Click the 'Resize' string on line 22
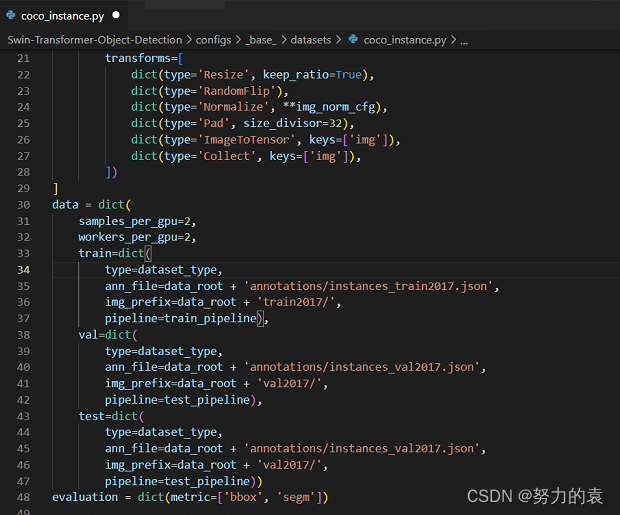 click(x=223, y=75)
